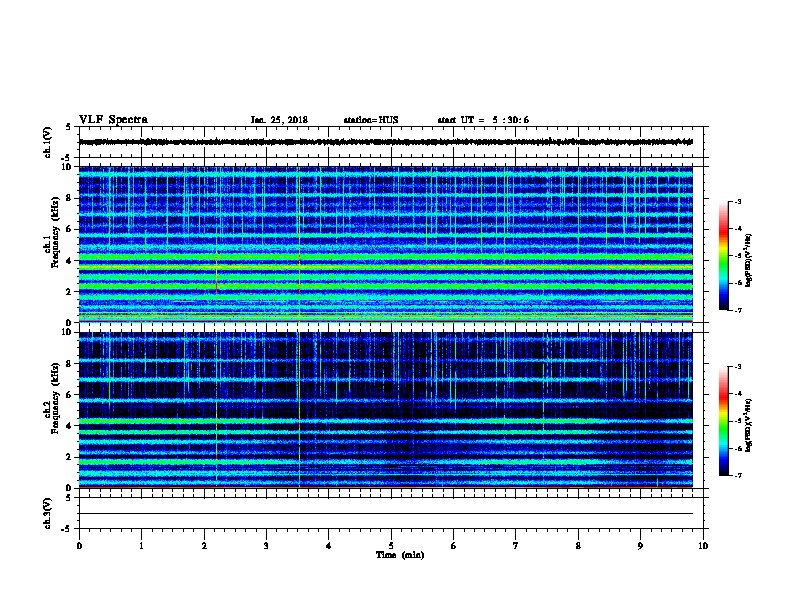Click the "6" kHz tick on ch.2 frequency axis

(70, 395)
